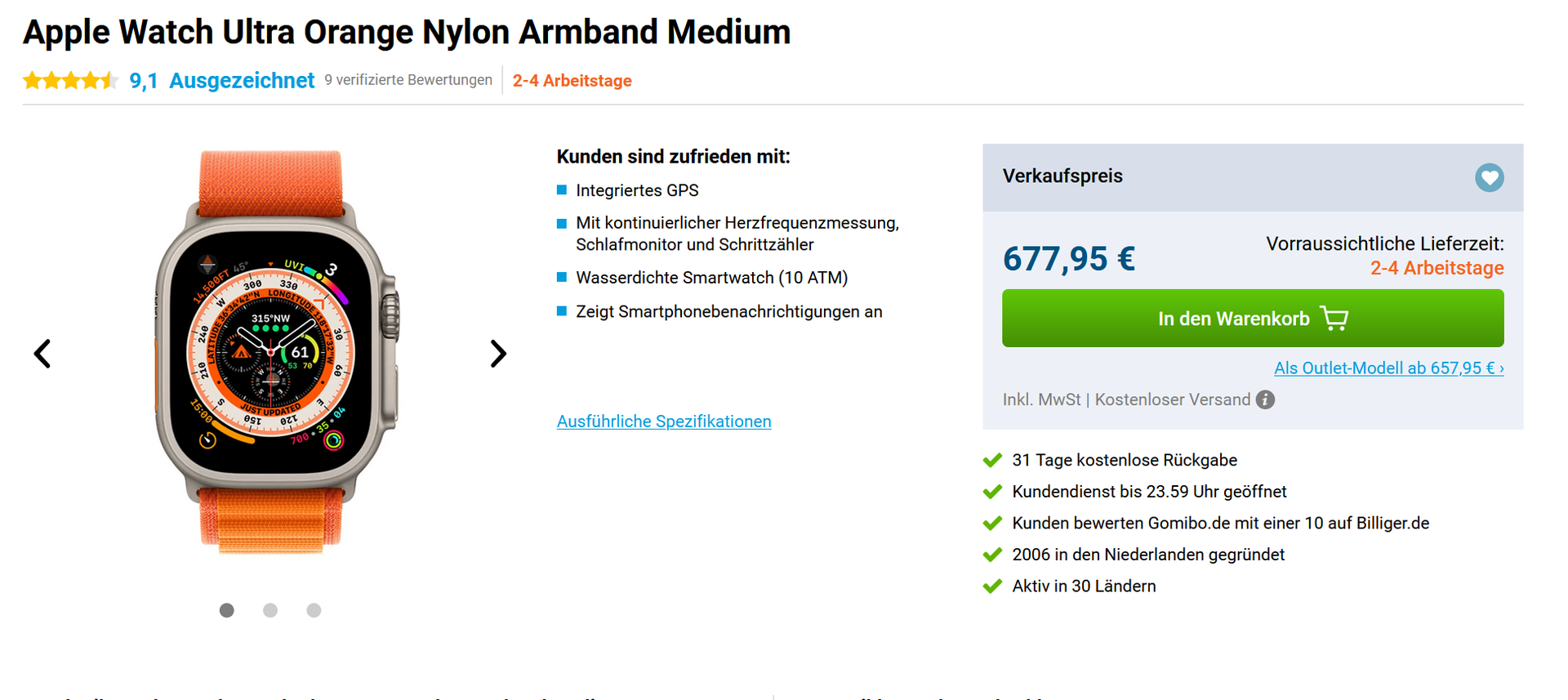Click the wishlist heart icon
The height and width of the screenshot is (700, 1568).
[x=1489, y=177]
